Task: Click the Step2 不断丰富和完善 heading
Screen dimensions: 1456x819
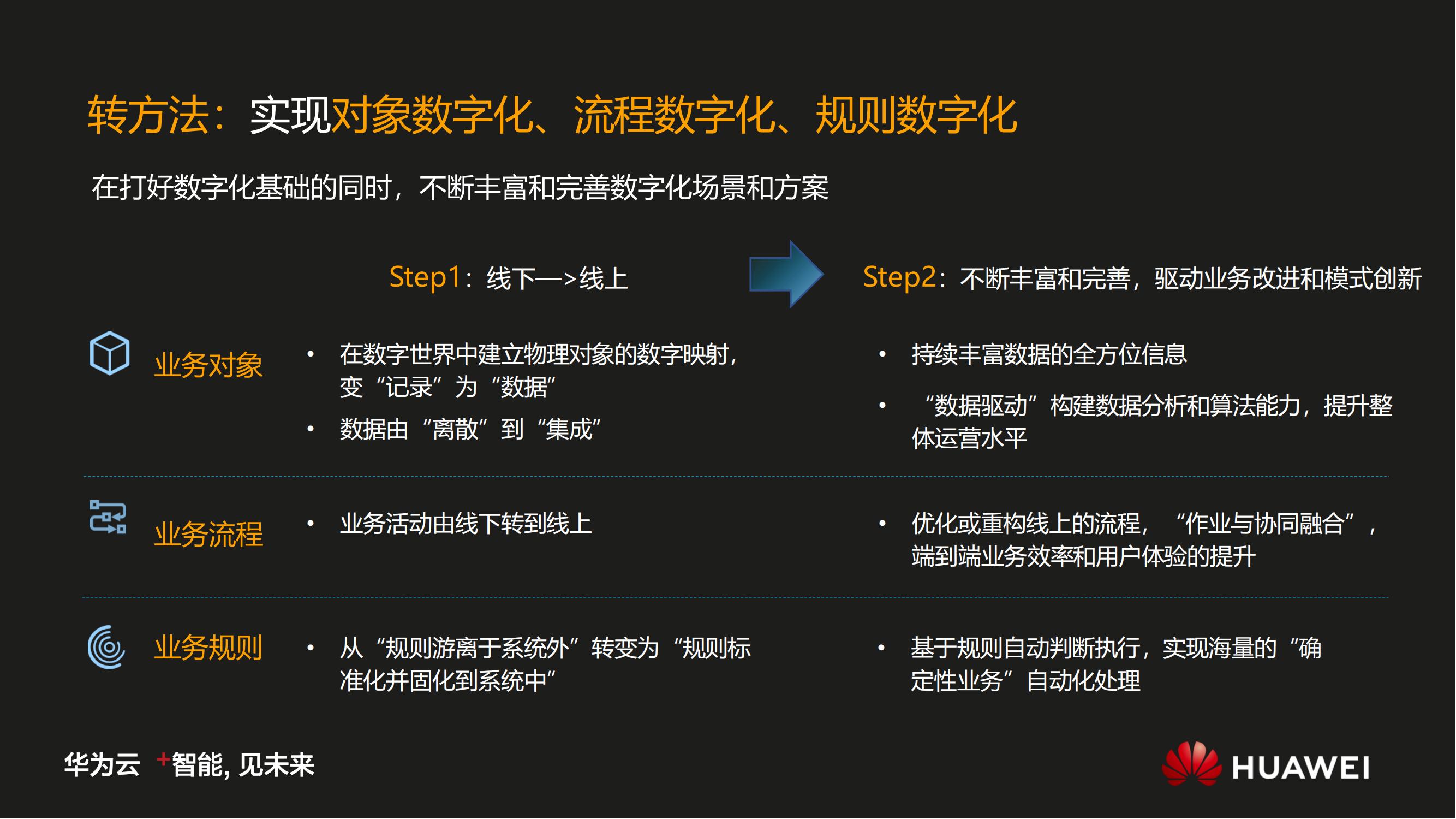Action: click(x=1142, y=278)
